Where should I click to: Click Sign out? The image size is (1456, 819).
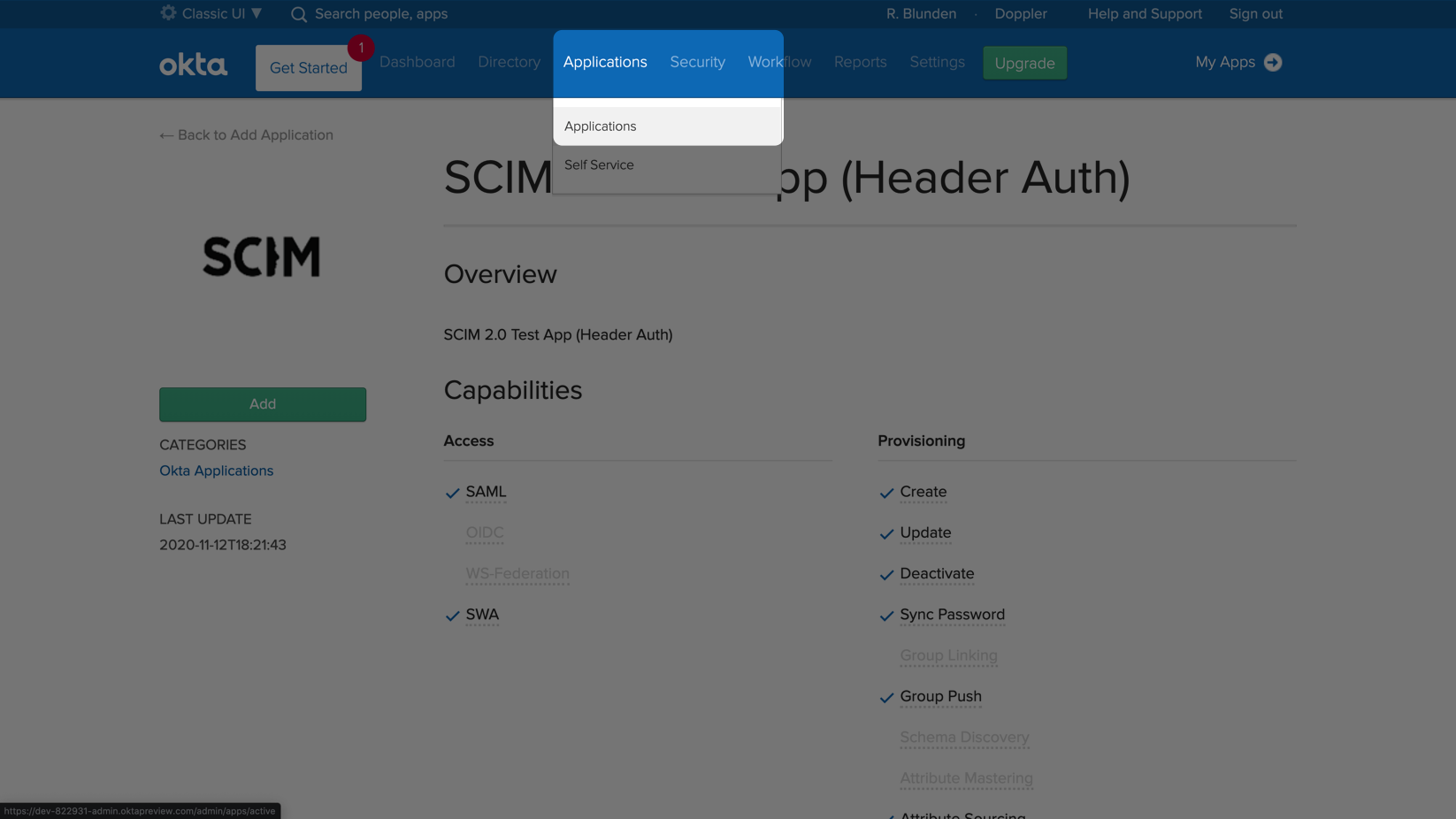(1255, 14)
